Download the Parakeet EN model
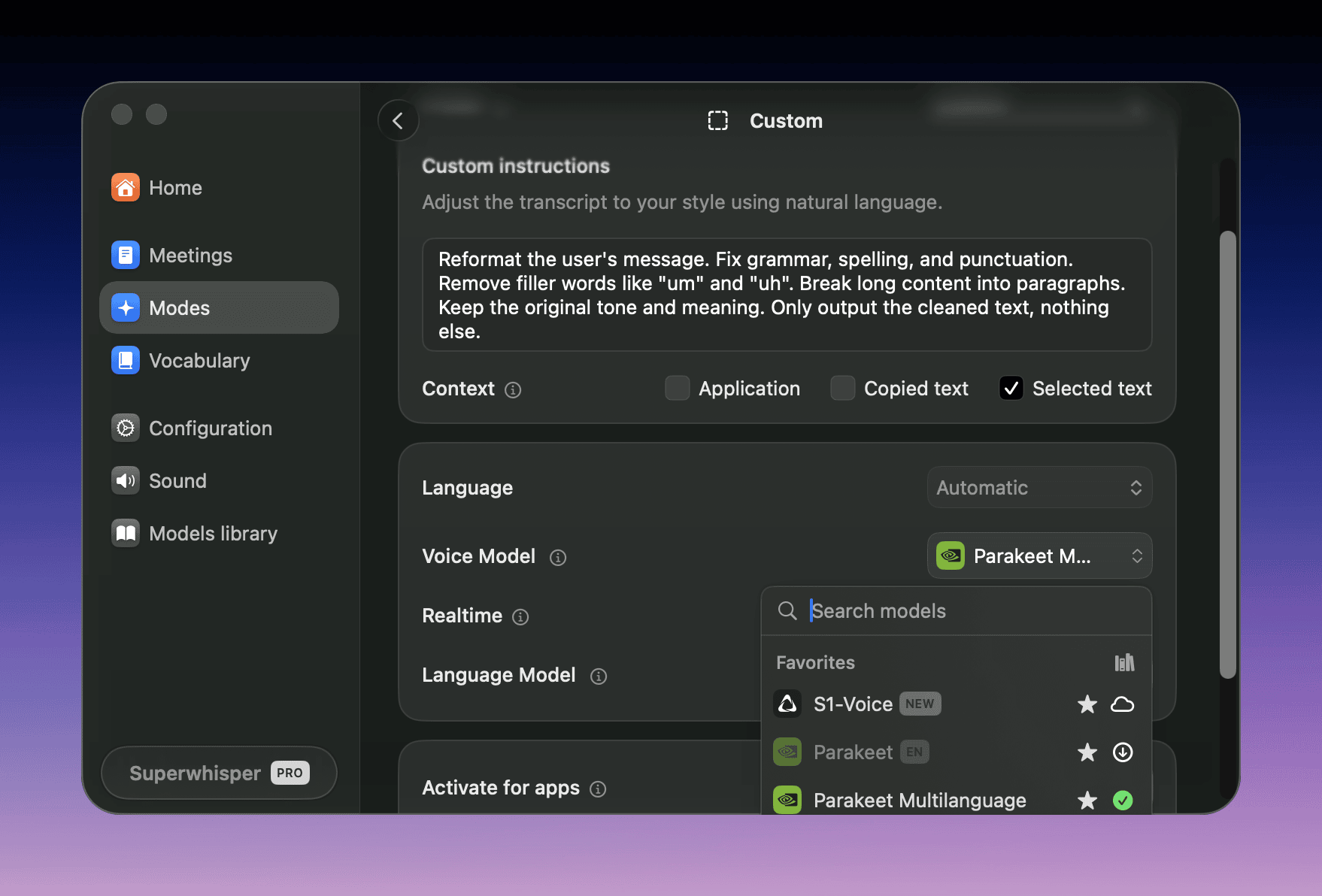1322x896 pixels. [x=1123, y=752]
